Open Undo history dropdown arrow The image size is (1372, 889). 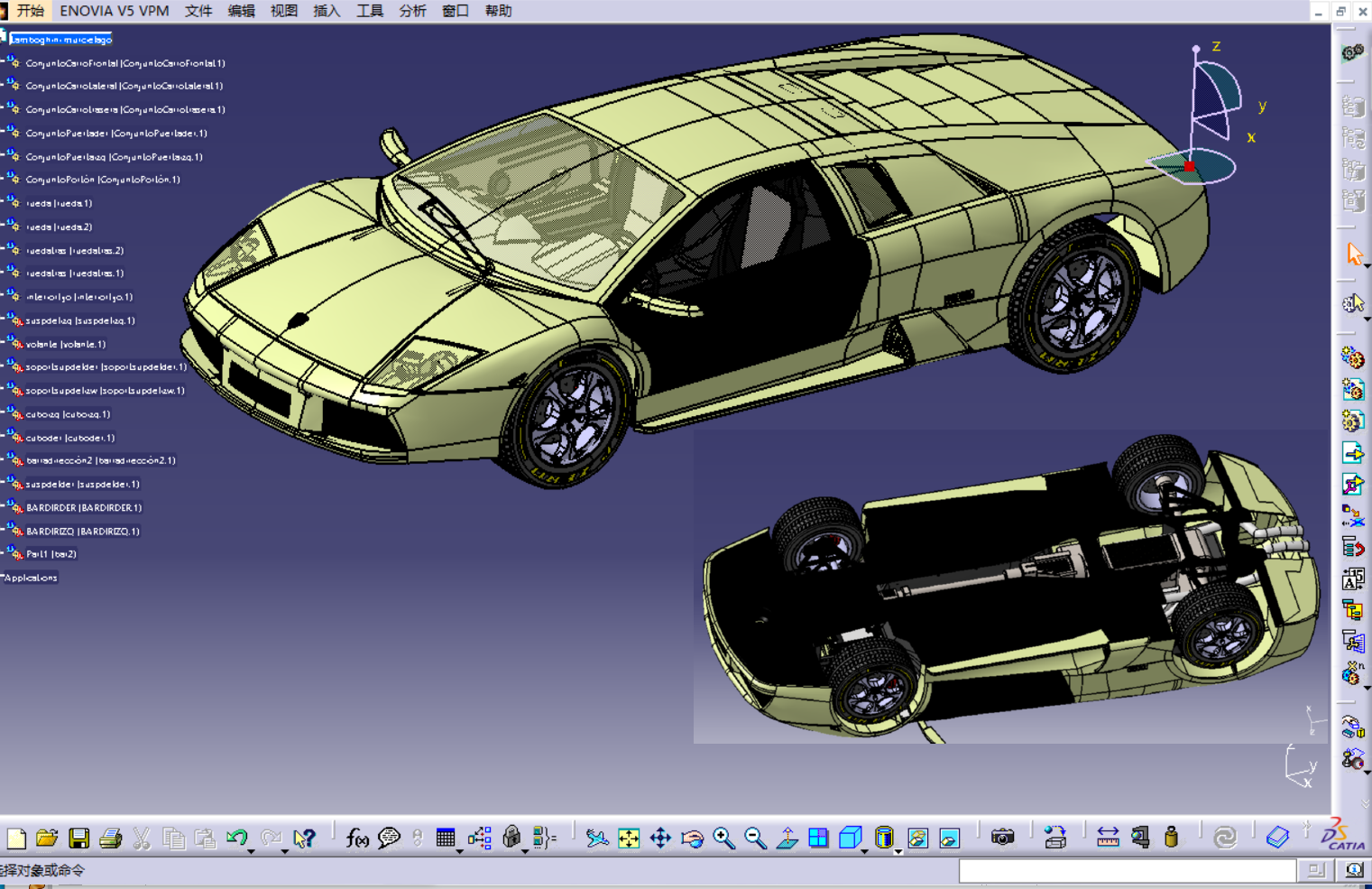click(x=252, y=850)
